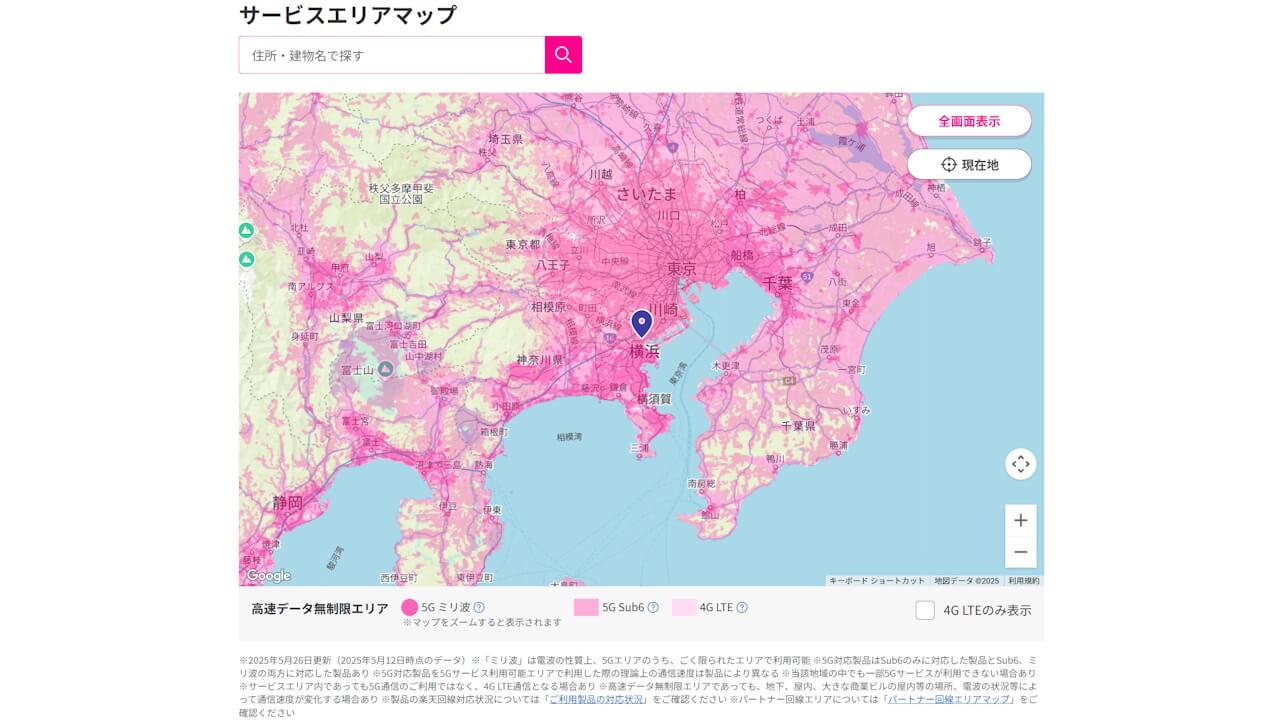Open the 利用規約 map terms link
The width and height of the screenshot is (1280, 720).
1023,580
